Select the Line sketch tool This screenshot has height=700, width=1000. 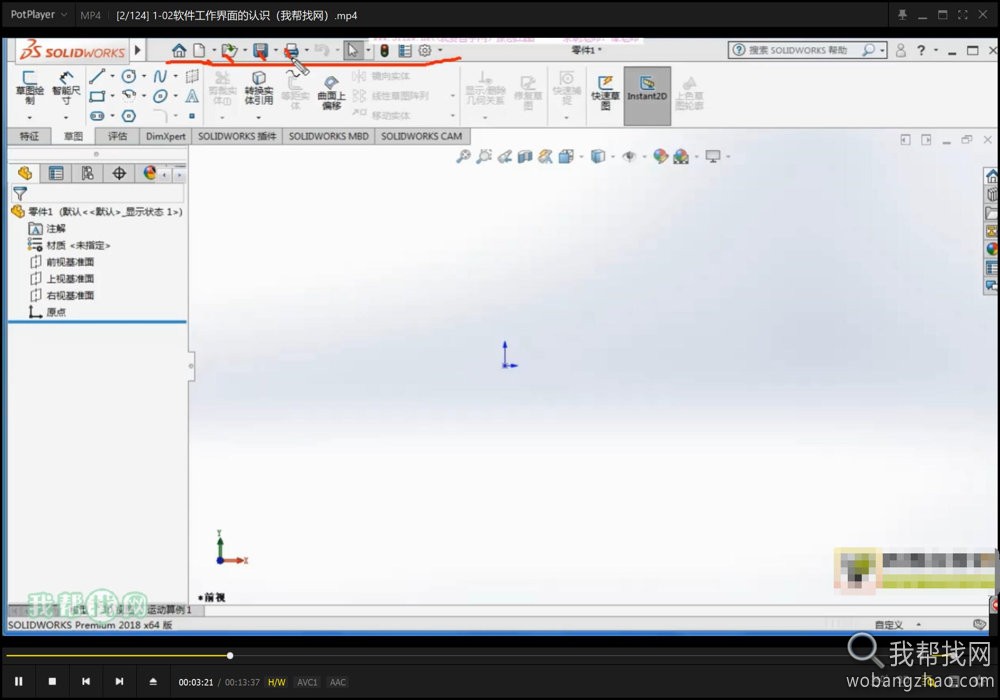(x=97, y=77)
